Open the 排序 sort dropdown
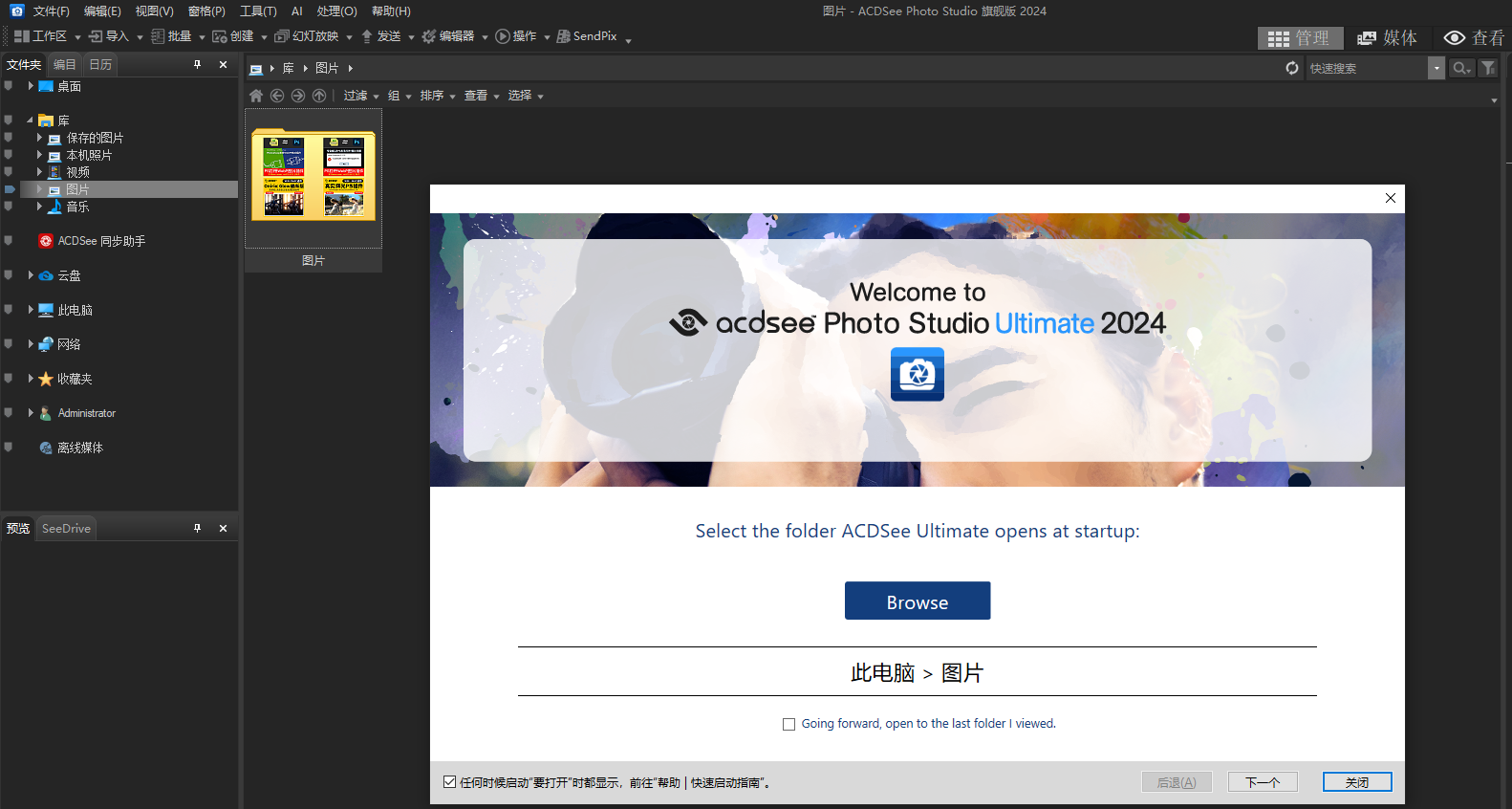 437,96
